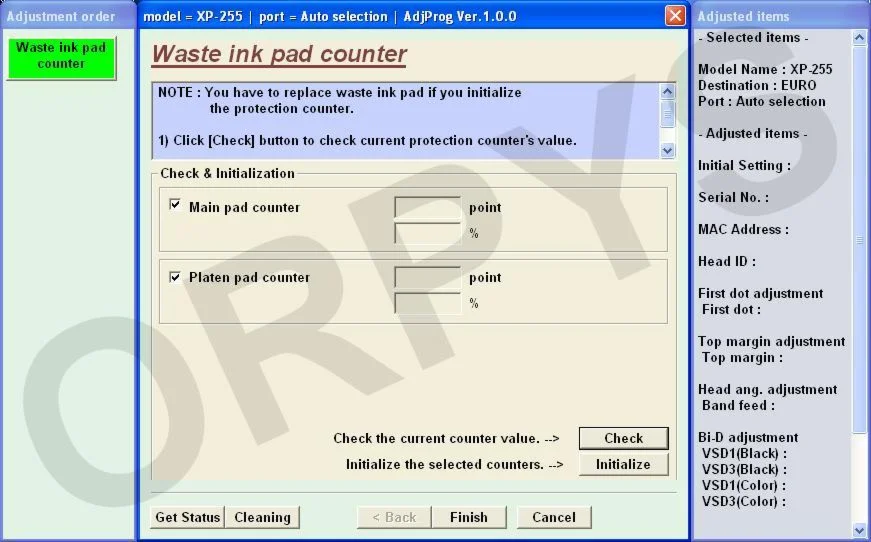The height and width of the screenshot is (542, 871).
Task: Click the 'Serial No. :' entry
Action: (733, 198)
